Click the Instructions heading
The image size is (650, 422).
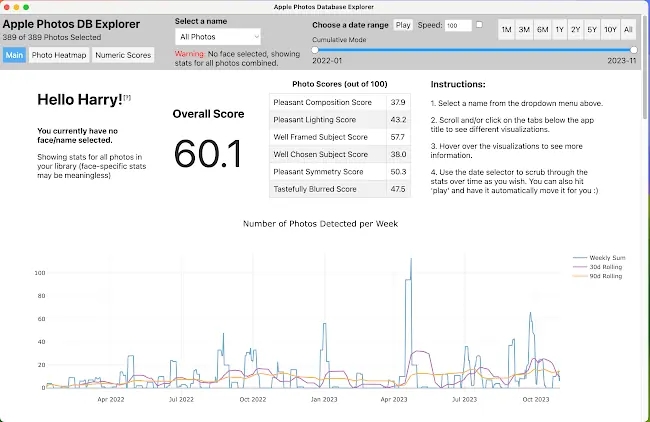[x=458, y=85]
